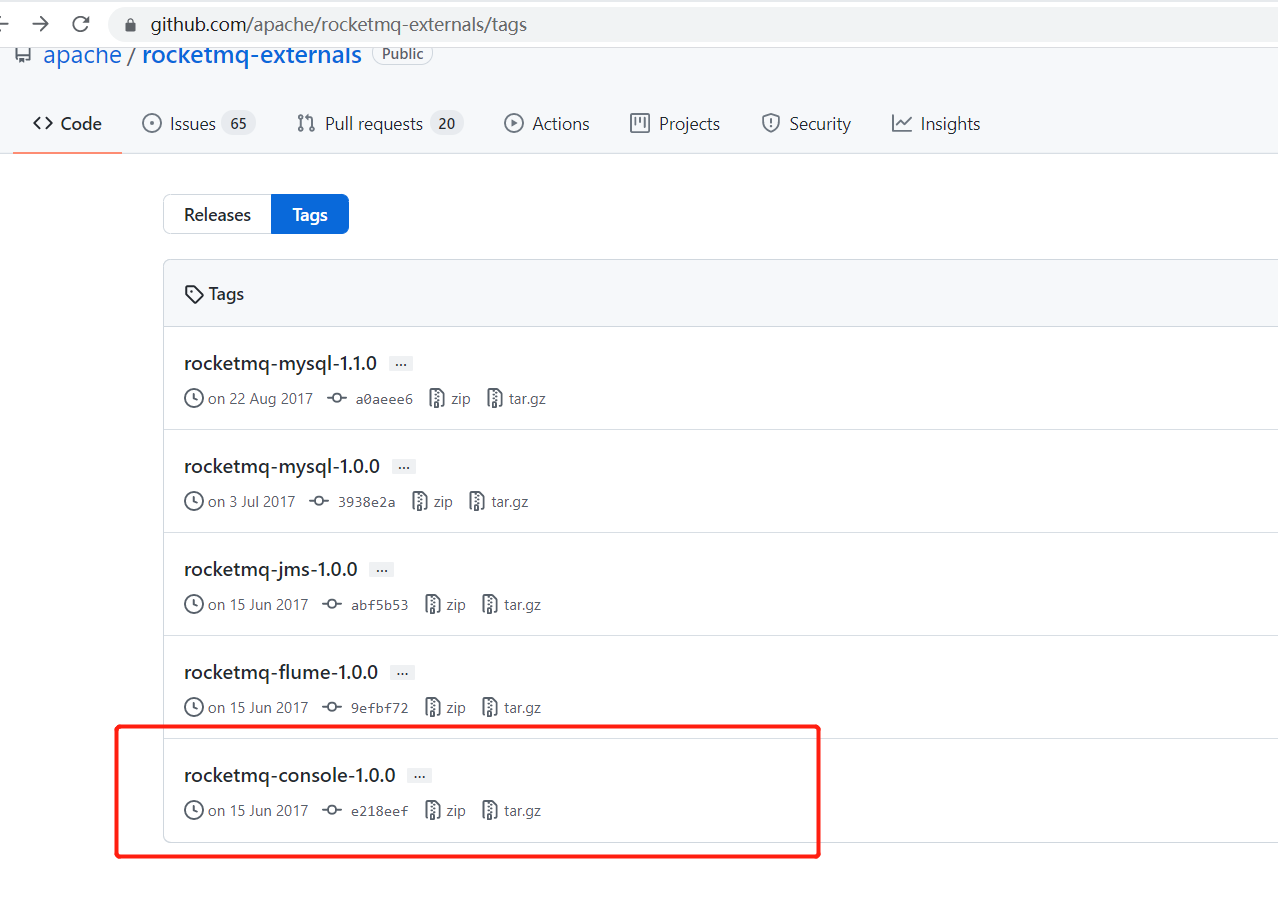Open the rocketmq-flume-1.0.0 tag
Viewport: 1278px width, 900px height.
[281, 672]
